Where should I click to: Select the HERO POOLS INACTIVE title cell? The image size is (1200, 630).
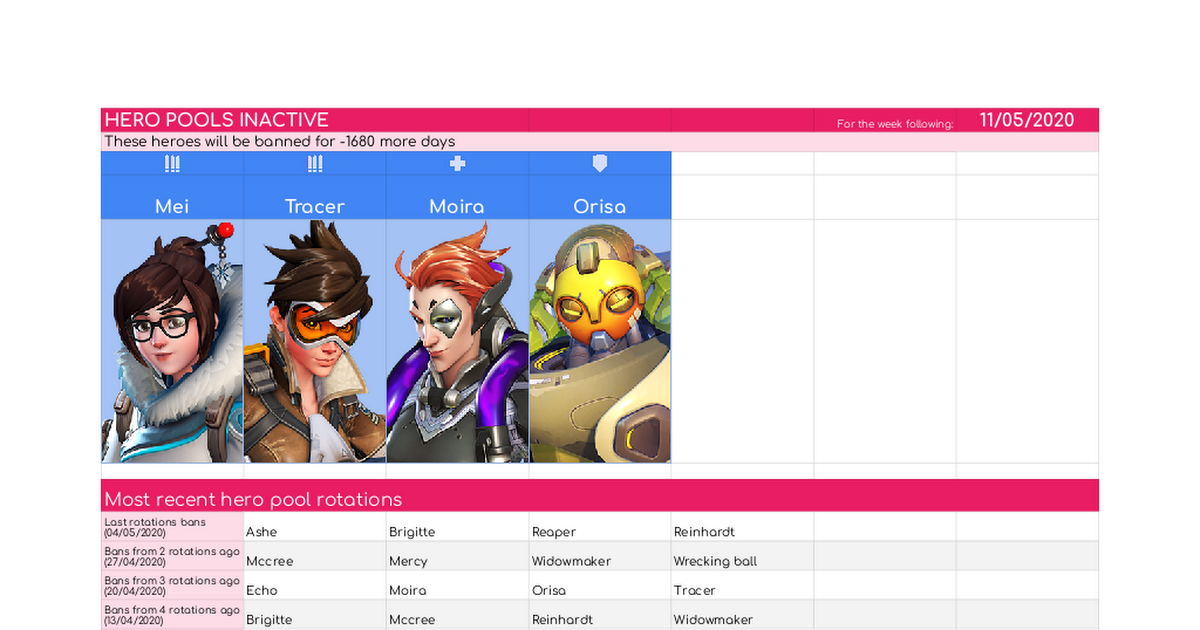click(315, 120)
